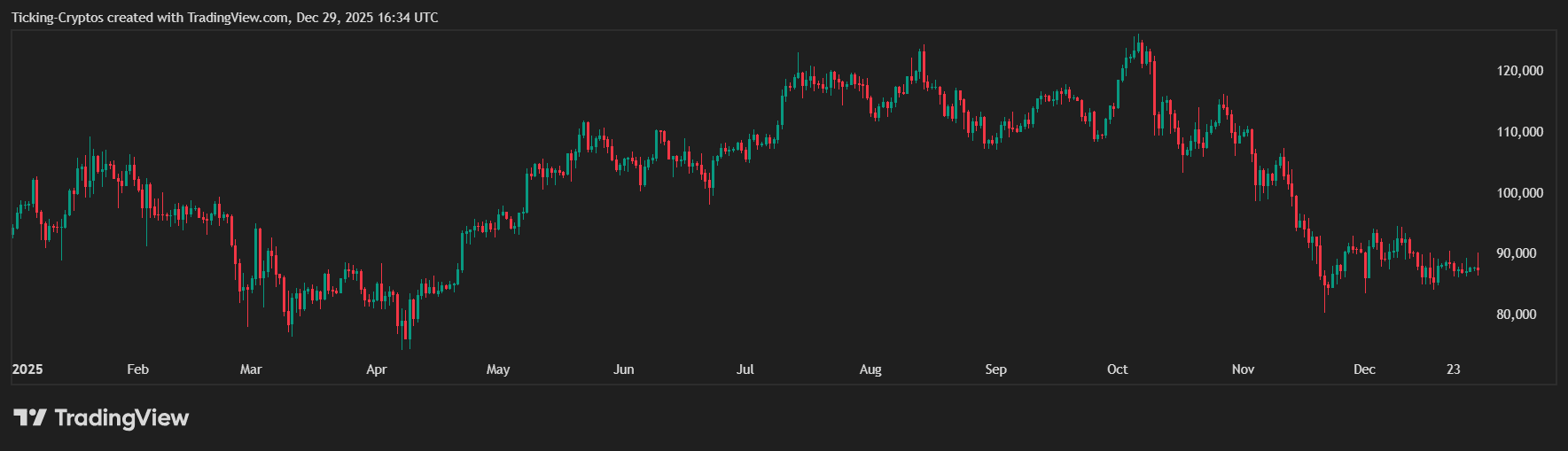Select the Feb marker on time axis
1568x451 pixels.
tap(137, 369)
